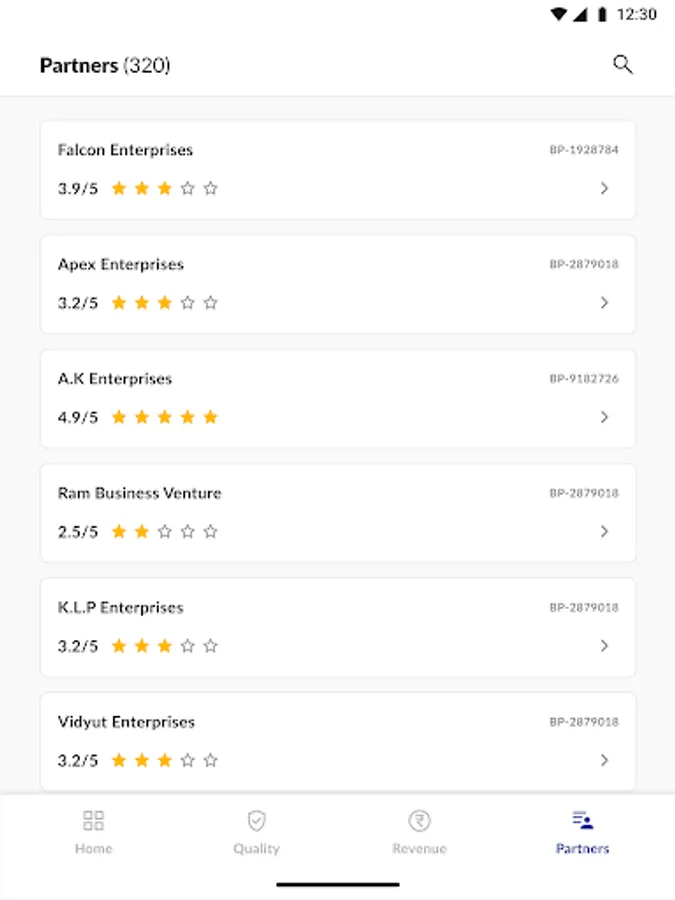Tap BP-9182726 code on A.K Enterprises

(x=583, y=378)
